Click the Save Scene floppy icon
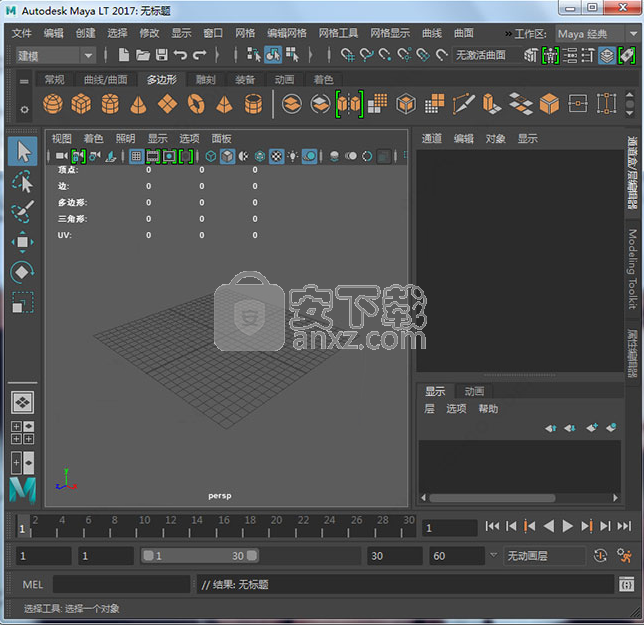Viewport: 644px width, 626px height. (161, 55)
